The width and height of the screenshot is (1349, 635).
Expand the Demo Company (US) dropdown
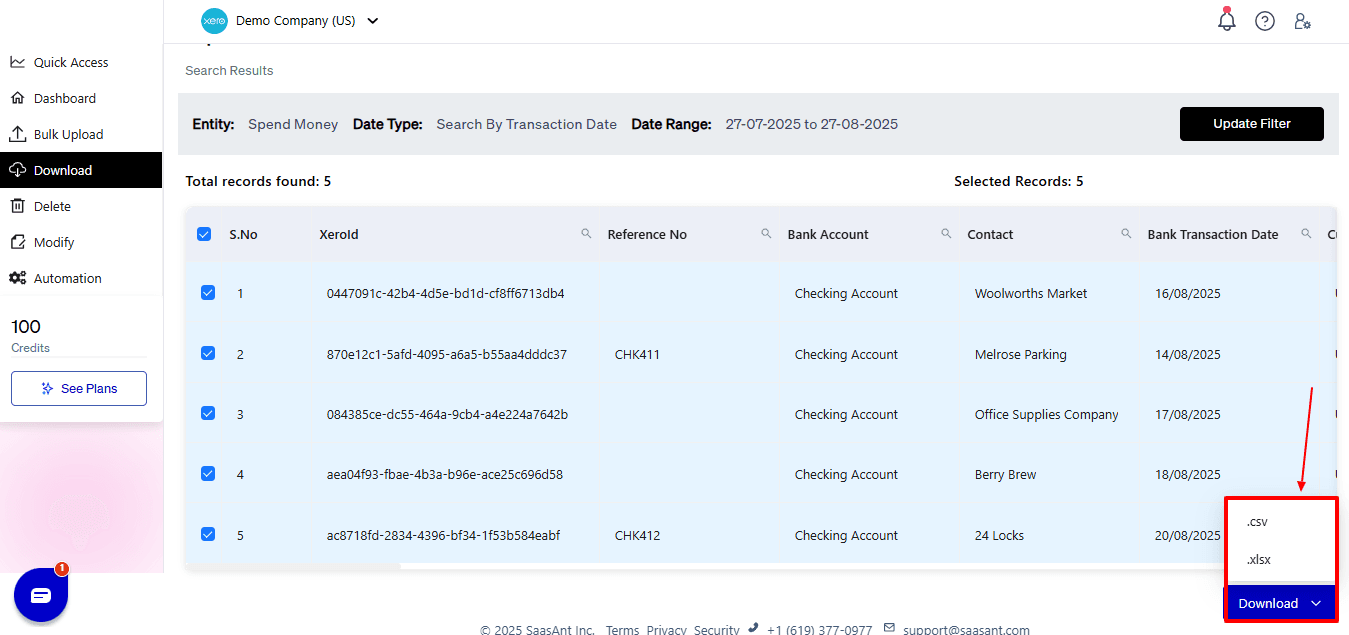[372, 21]
